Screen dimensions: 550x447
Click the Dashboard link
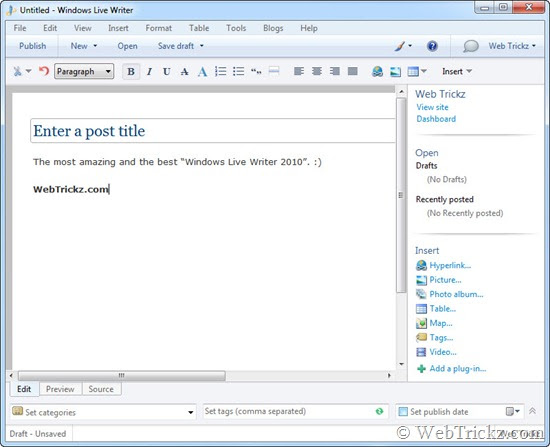(x=436, y=119)
